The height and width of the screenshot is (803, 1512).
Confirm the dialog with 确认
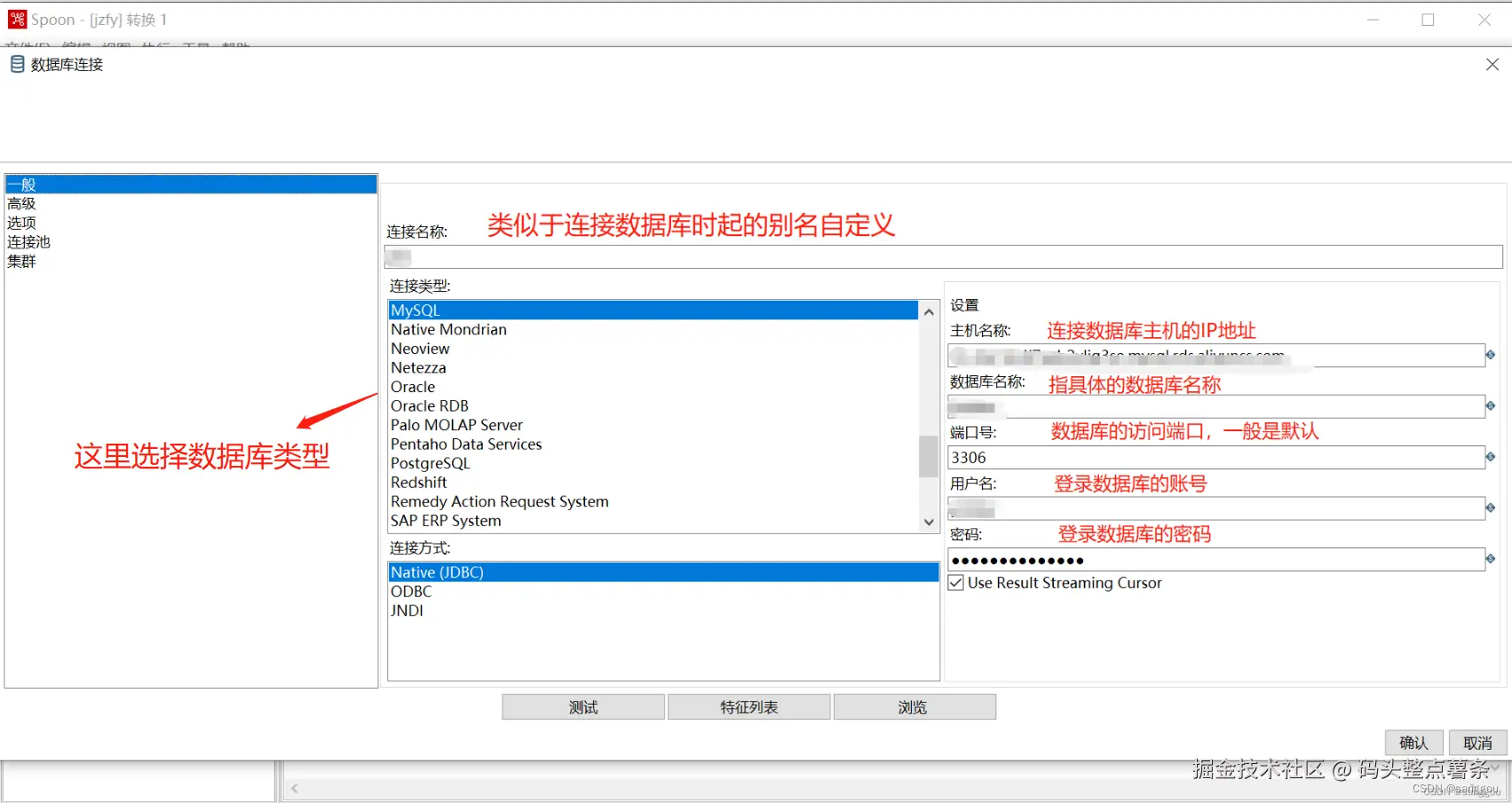(1414, 743)
